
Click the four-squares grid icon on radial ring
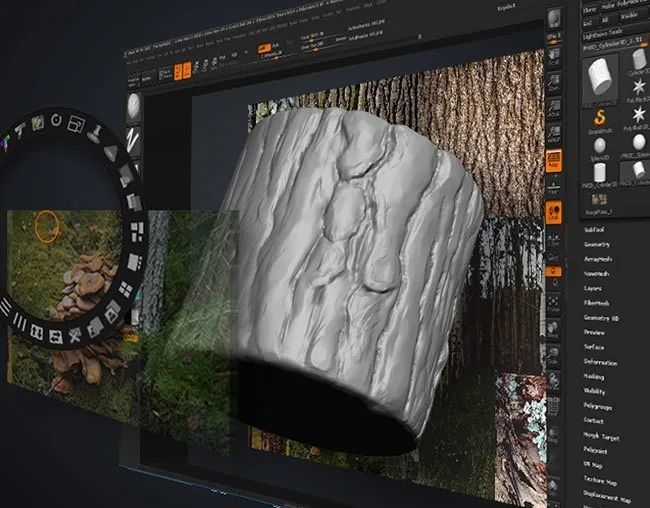pos(125,289)
